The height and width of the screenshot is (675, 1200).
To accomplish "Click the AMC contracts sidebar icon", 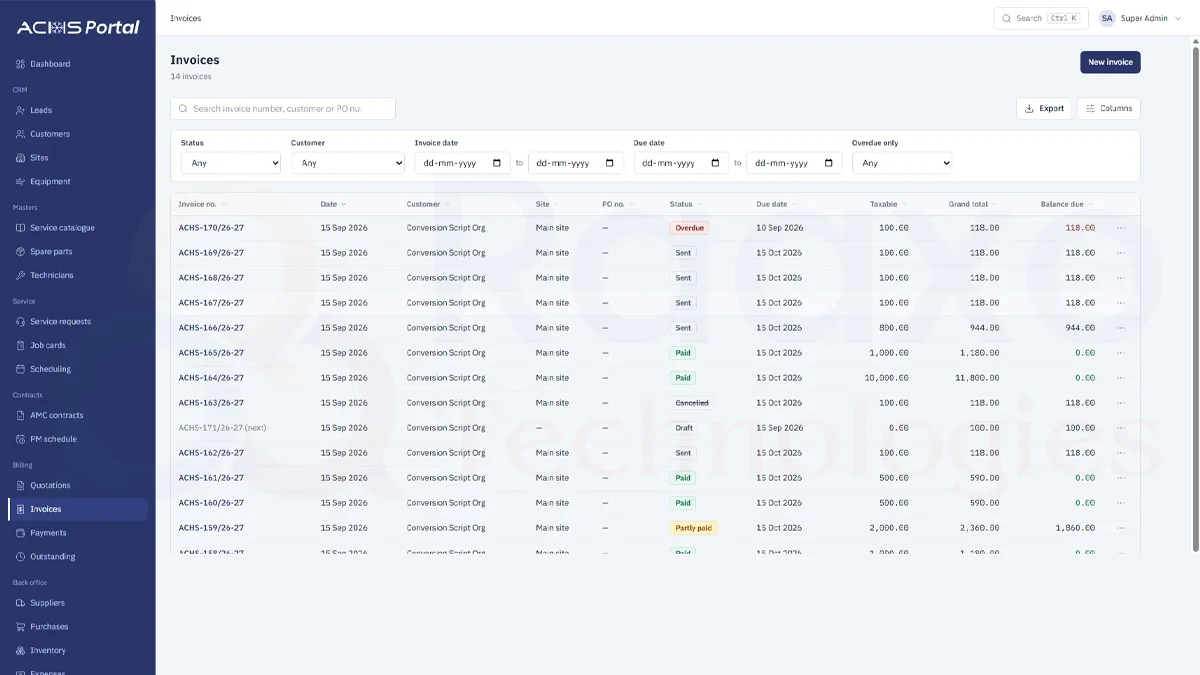I will 20,415.
